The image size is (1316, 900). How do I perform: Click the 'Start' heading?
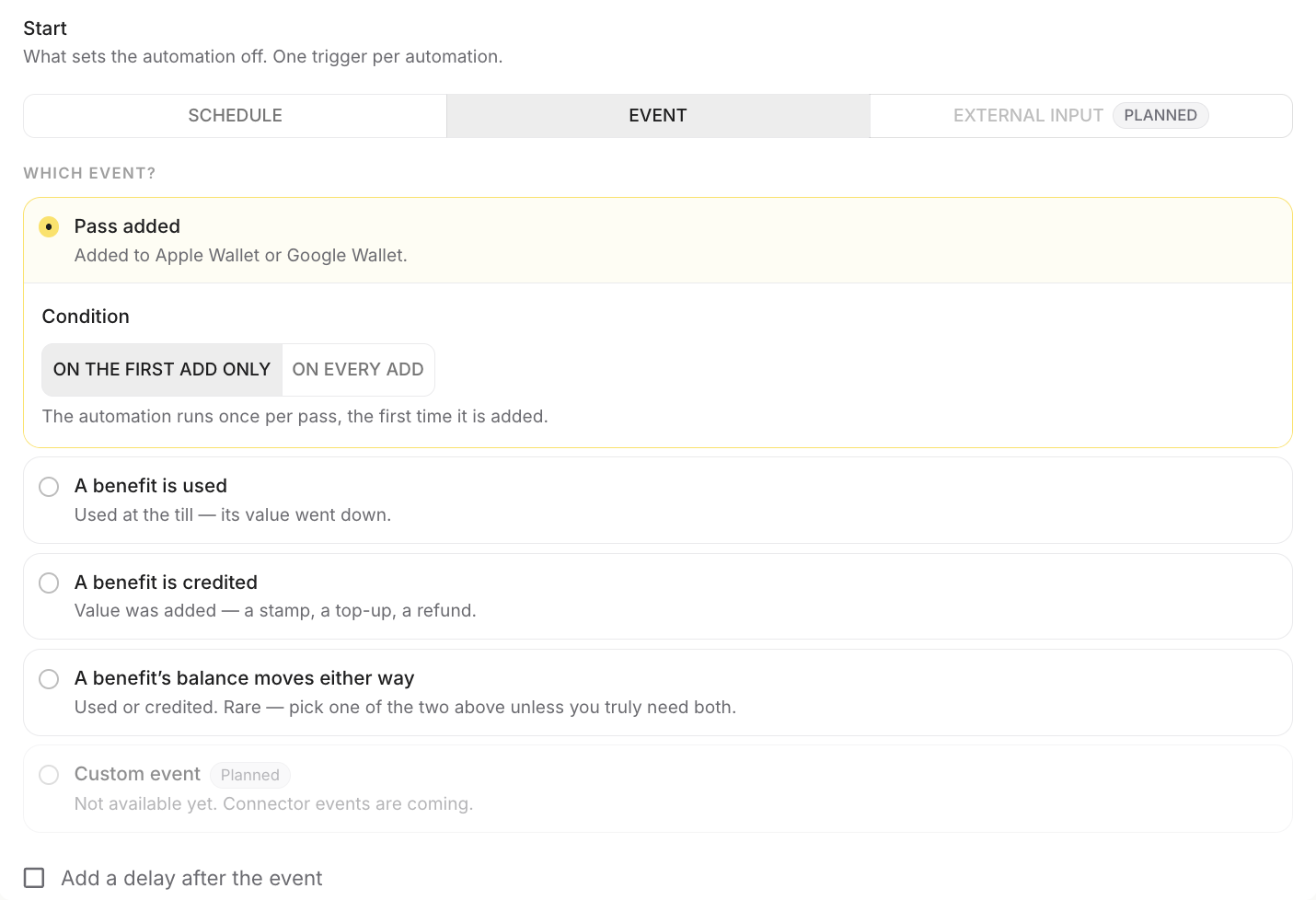point(46,28)
